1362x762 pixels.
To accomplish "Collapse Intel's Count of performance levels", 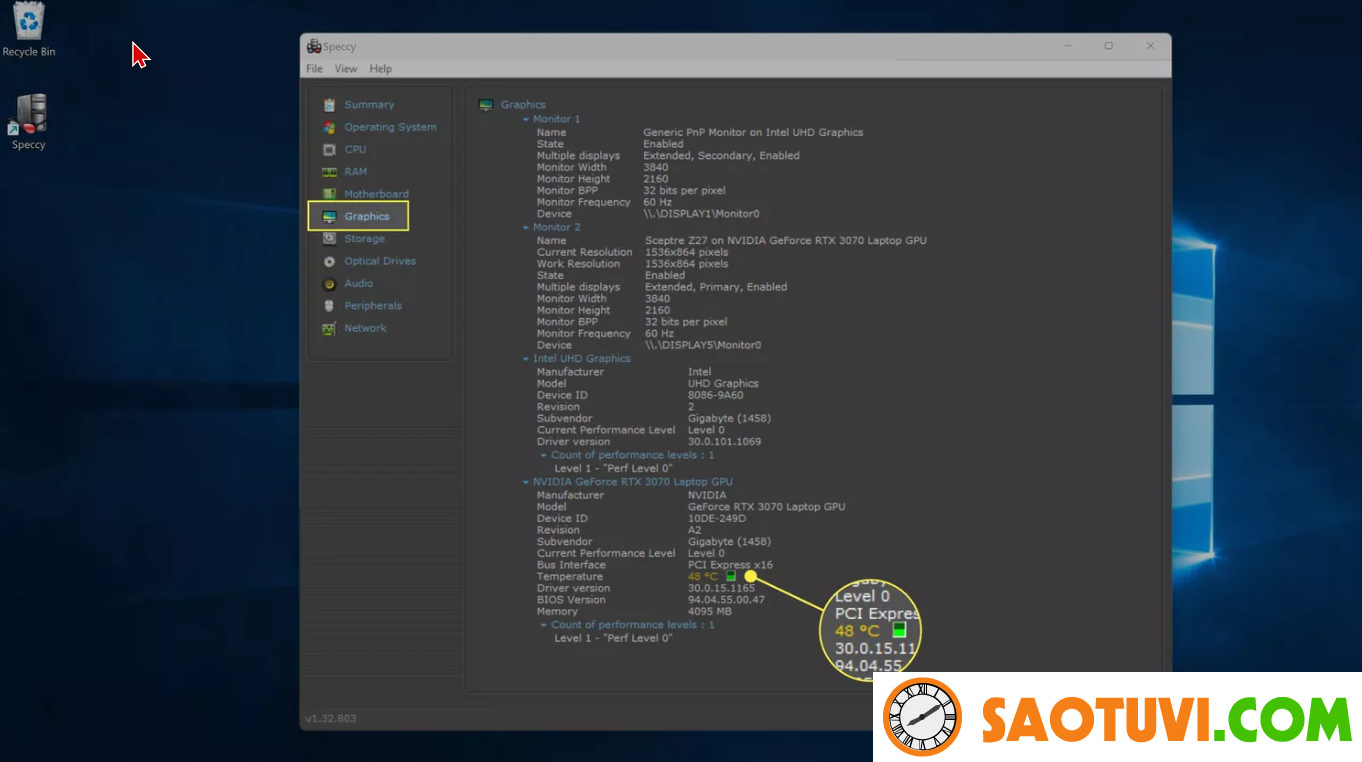I will (x=544, y=455).
